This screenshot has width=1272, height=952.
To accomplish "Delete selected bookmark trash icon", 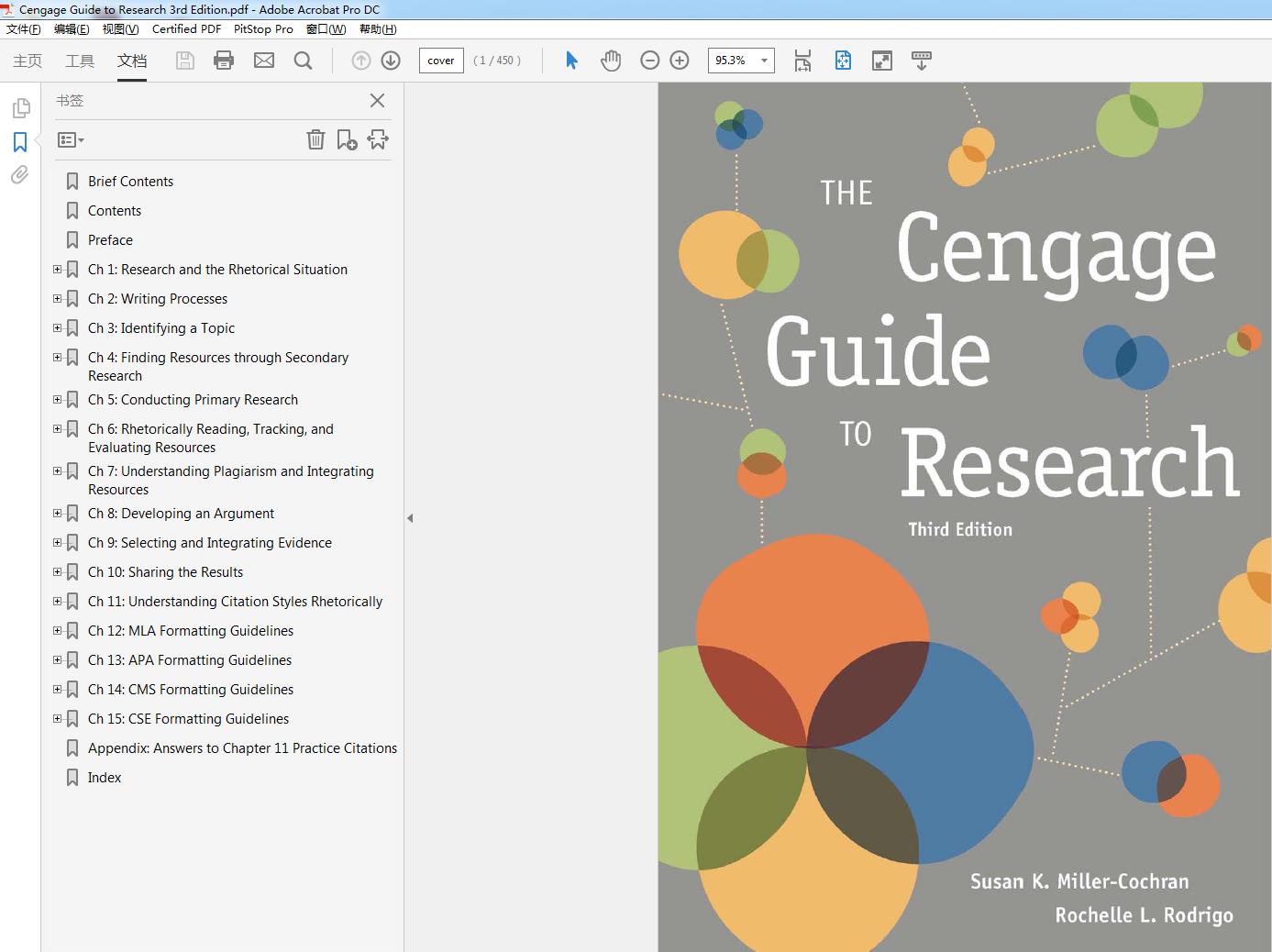I will [x=315, y=139].
